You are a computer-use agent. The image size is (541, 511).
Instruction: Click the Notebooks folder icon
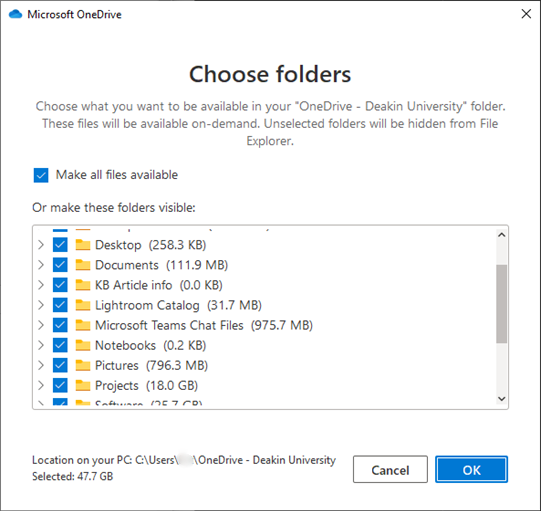[x=83, y=345]
